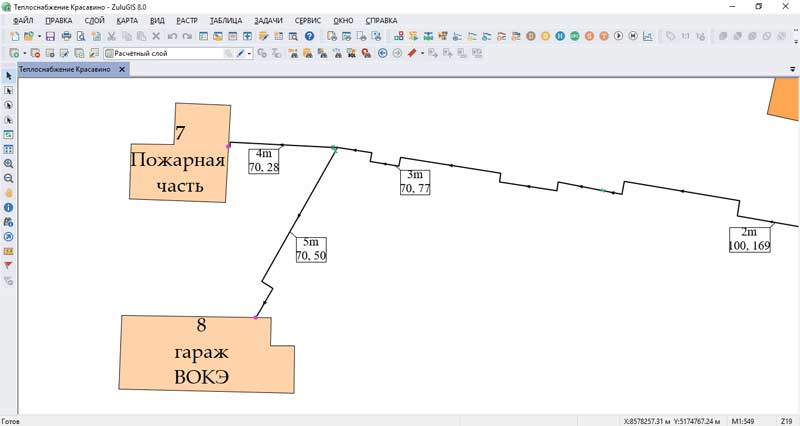Click the 5m 70, 50 pipe label

309,249
